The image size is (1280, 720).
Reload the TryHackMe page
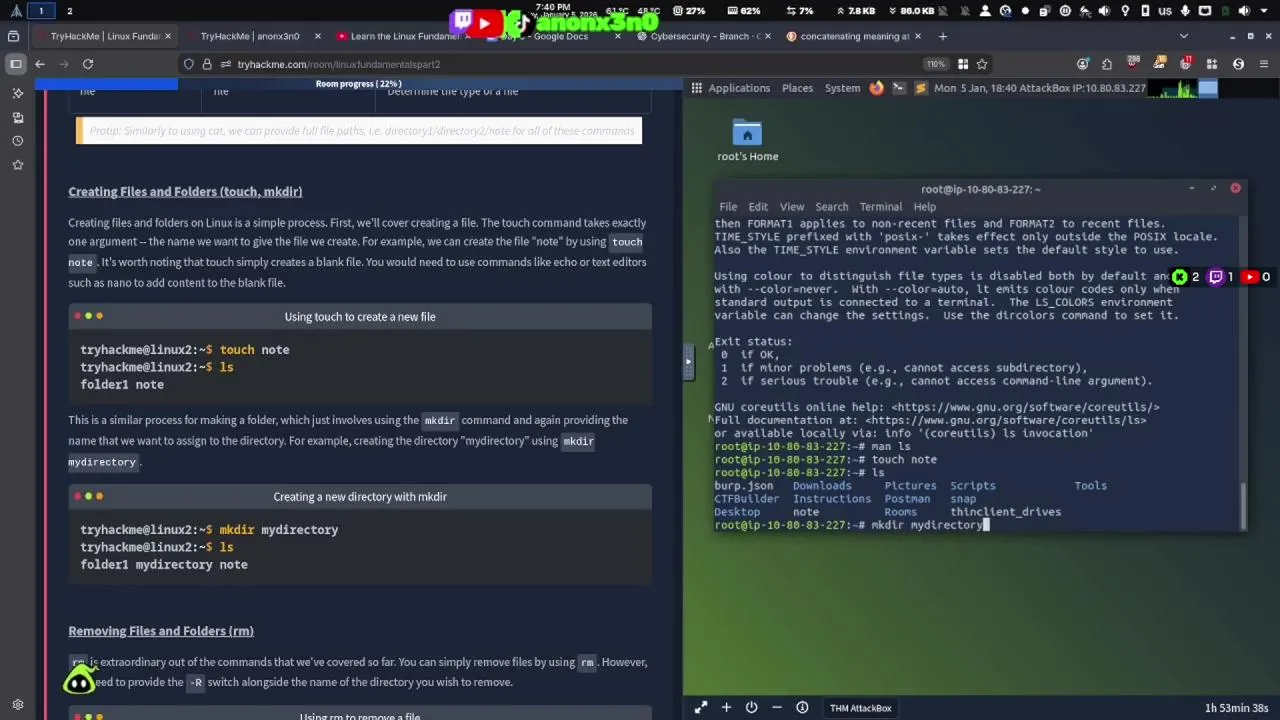tap(88, 64)
